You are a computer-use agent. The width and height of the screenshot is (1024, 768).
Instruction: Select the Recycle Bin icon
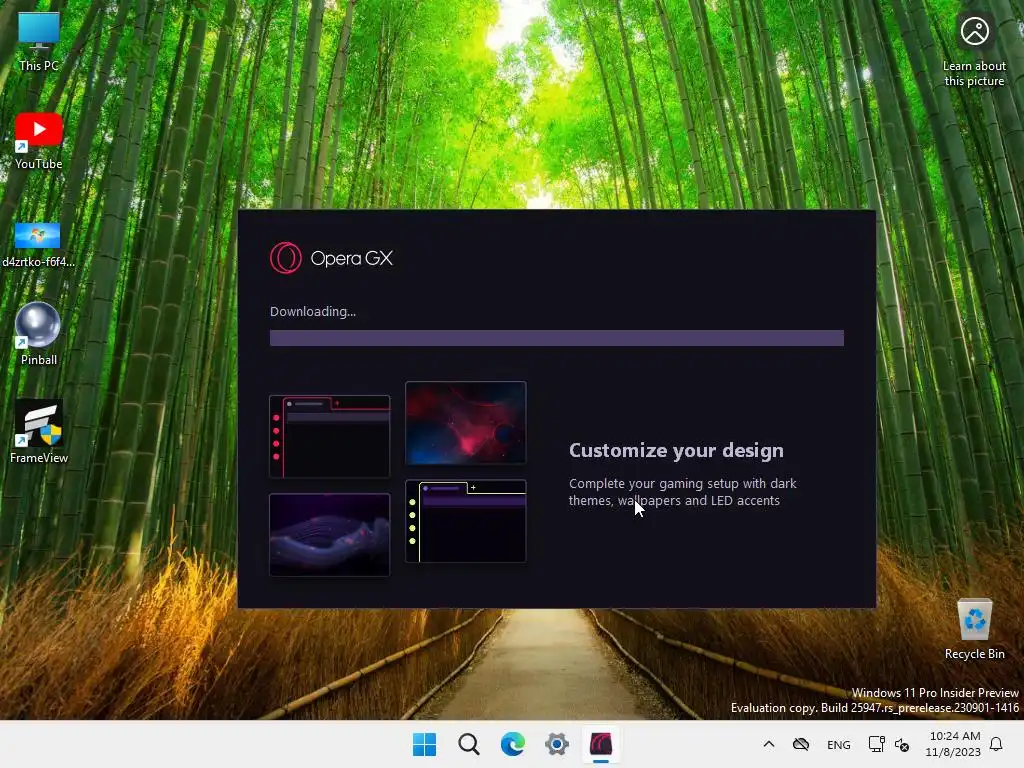[x=974, y=628]
